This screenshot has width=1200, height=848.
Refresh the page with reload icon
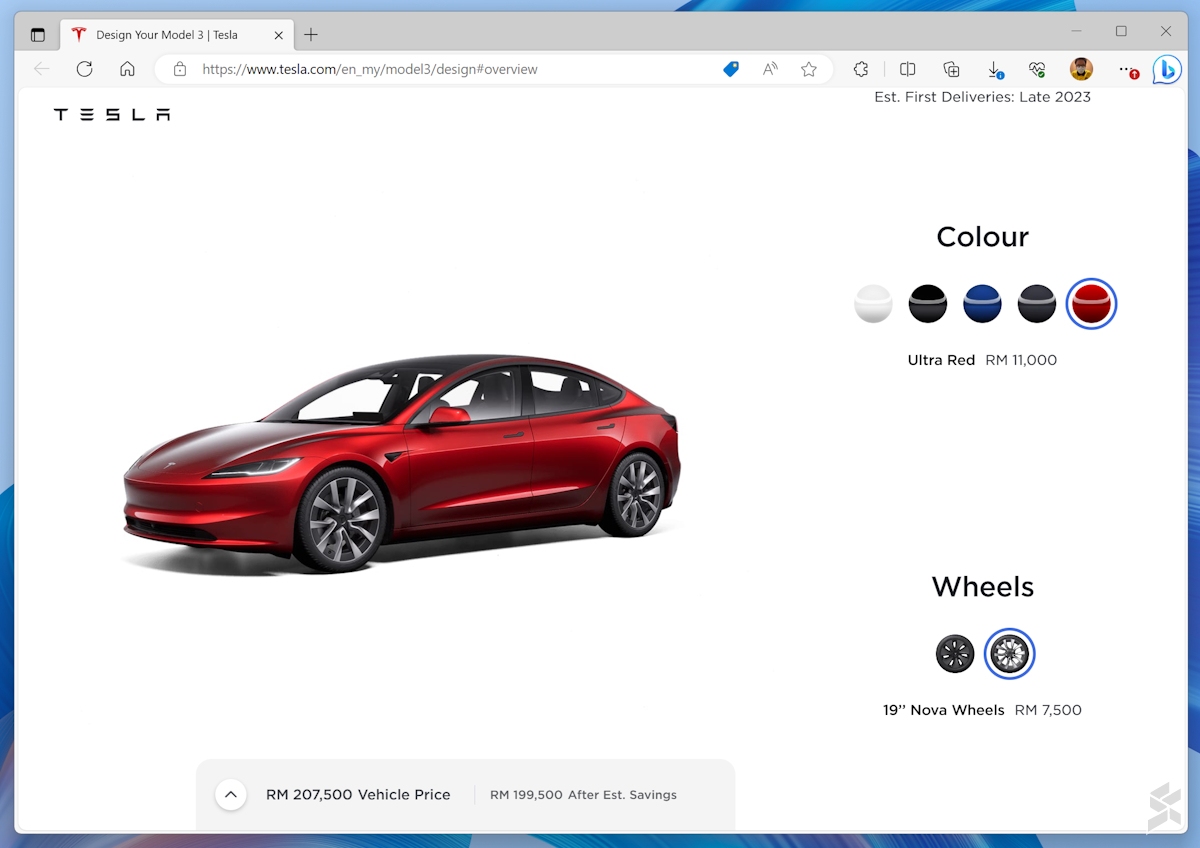(84, 69)
